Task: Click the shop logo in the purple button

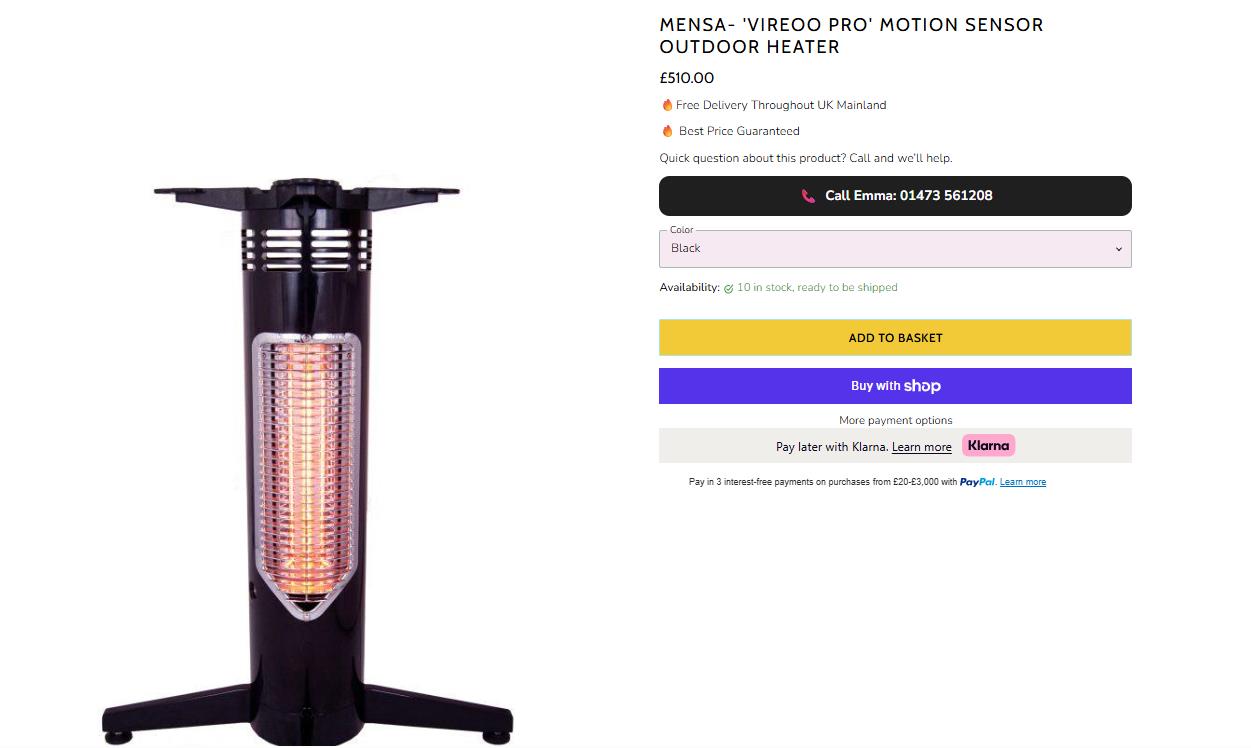Action: [x=922, y=386]
